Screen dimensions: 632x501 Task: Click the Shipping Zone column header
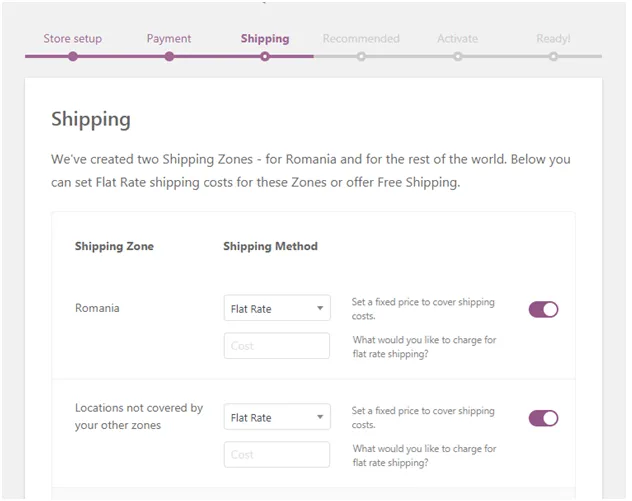[114, 246]
